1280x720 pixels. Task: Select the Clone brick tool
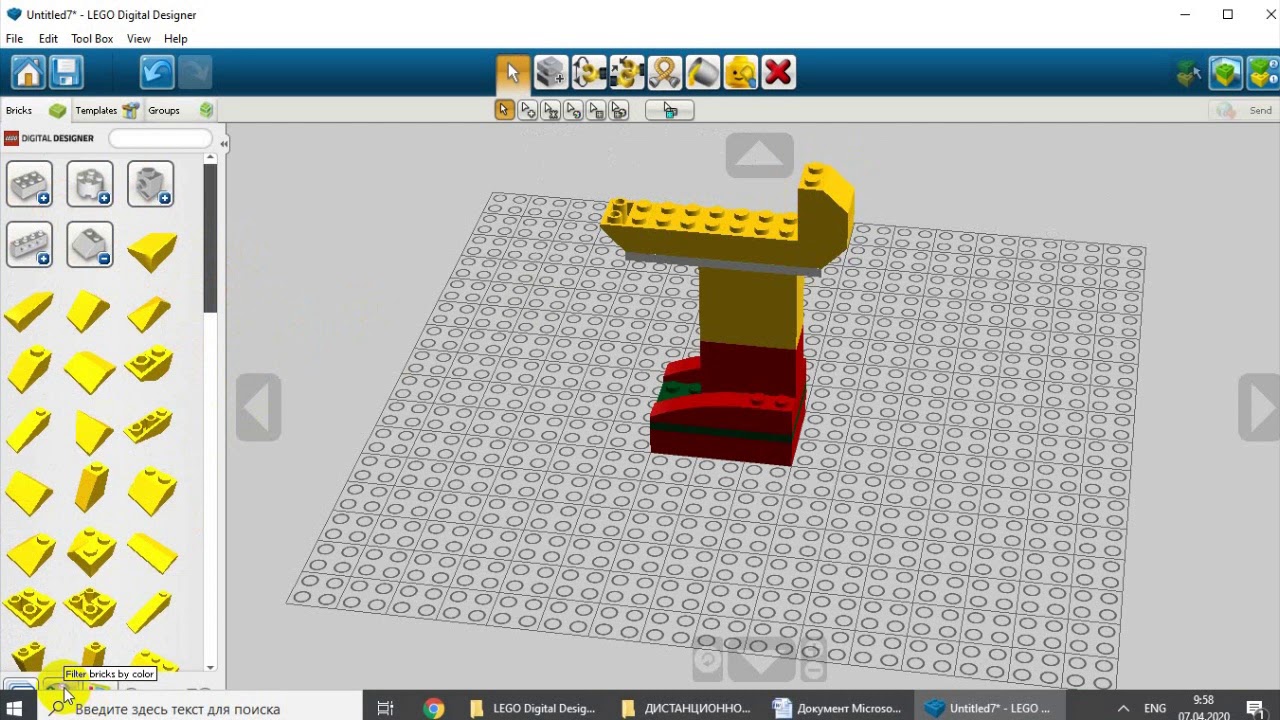(x=551, y=72)
